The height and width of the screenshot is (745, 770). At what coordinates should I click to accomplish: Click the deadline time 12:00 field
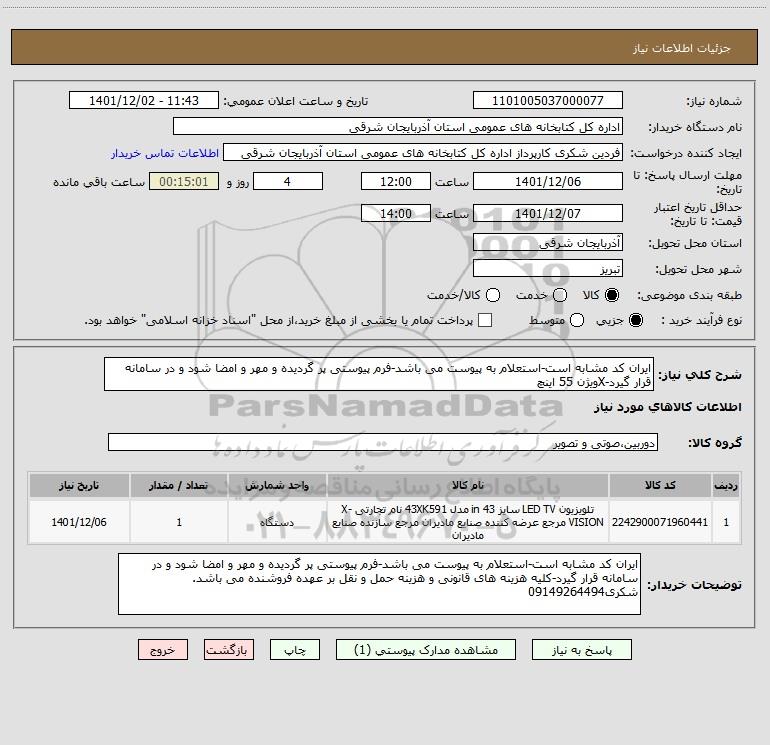(x=396, y=181)
